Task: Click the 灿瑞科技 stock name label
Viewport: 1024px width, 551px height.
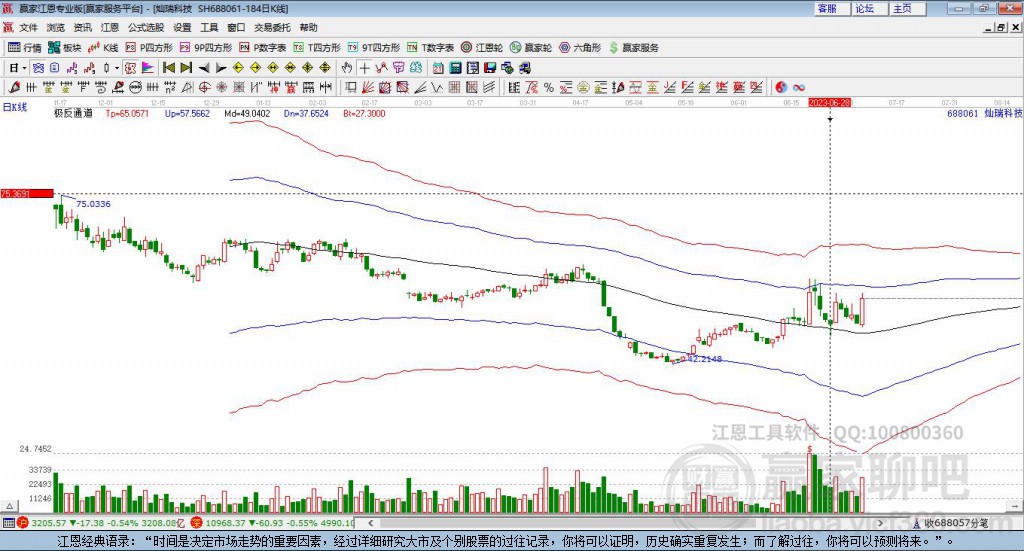Action: [x=1003, y=113]
